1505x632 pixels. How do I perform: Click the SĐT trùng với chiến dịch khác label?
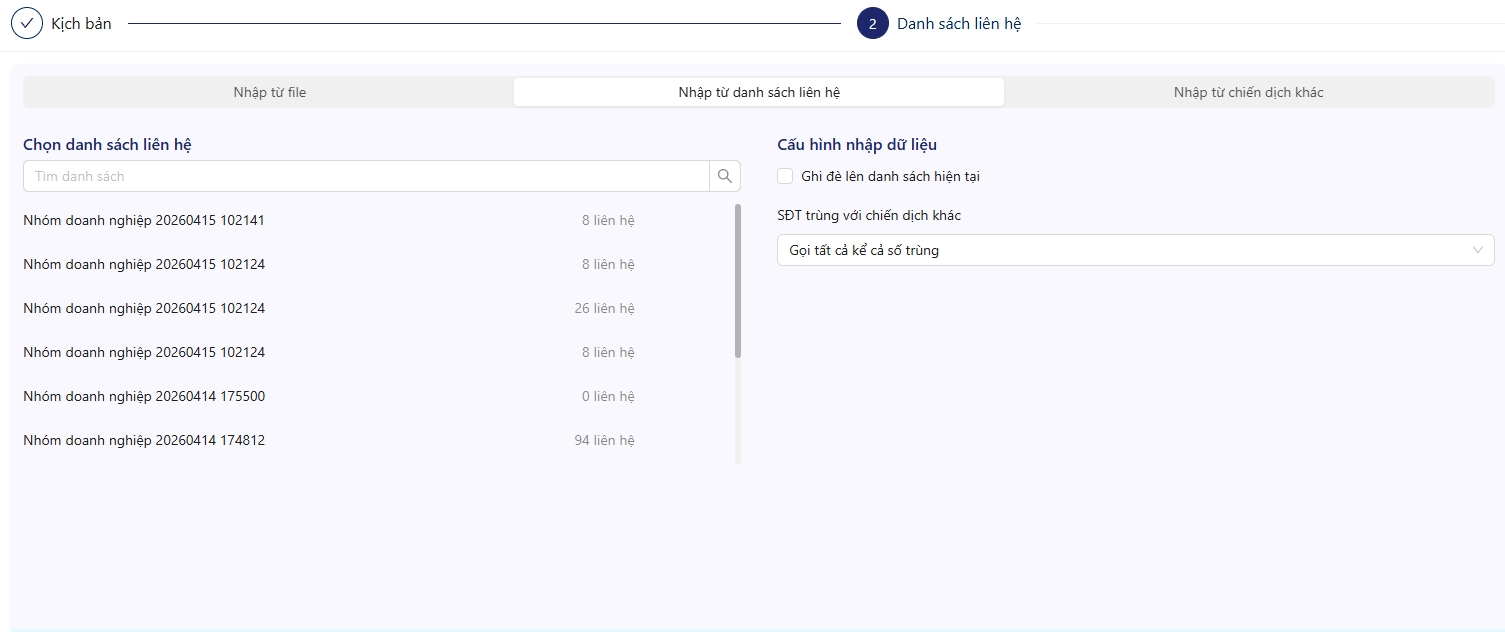click(x=869, y=215)
